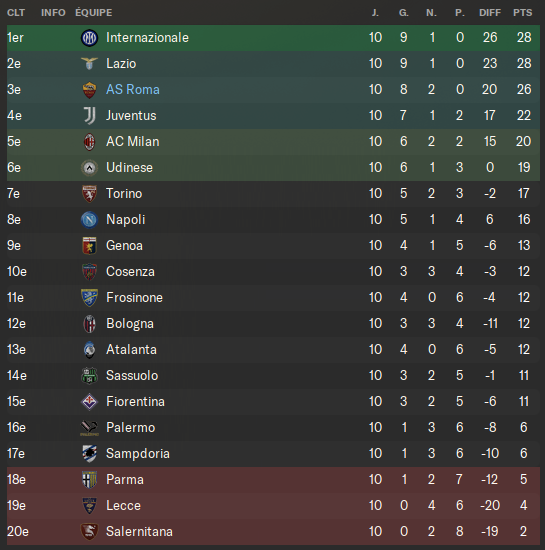Click the Juventus logo icon

(89, 115)
